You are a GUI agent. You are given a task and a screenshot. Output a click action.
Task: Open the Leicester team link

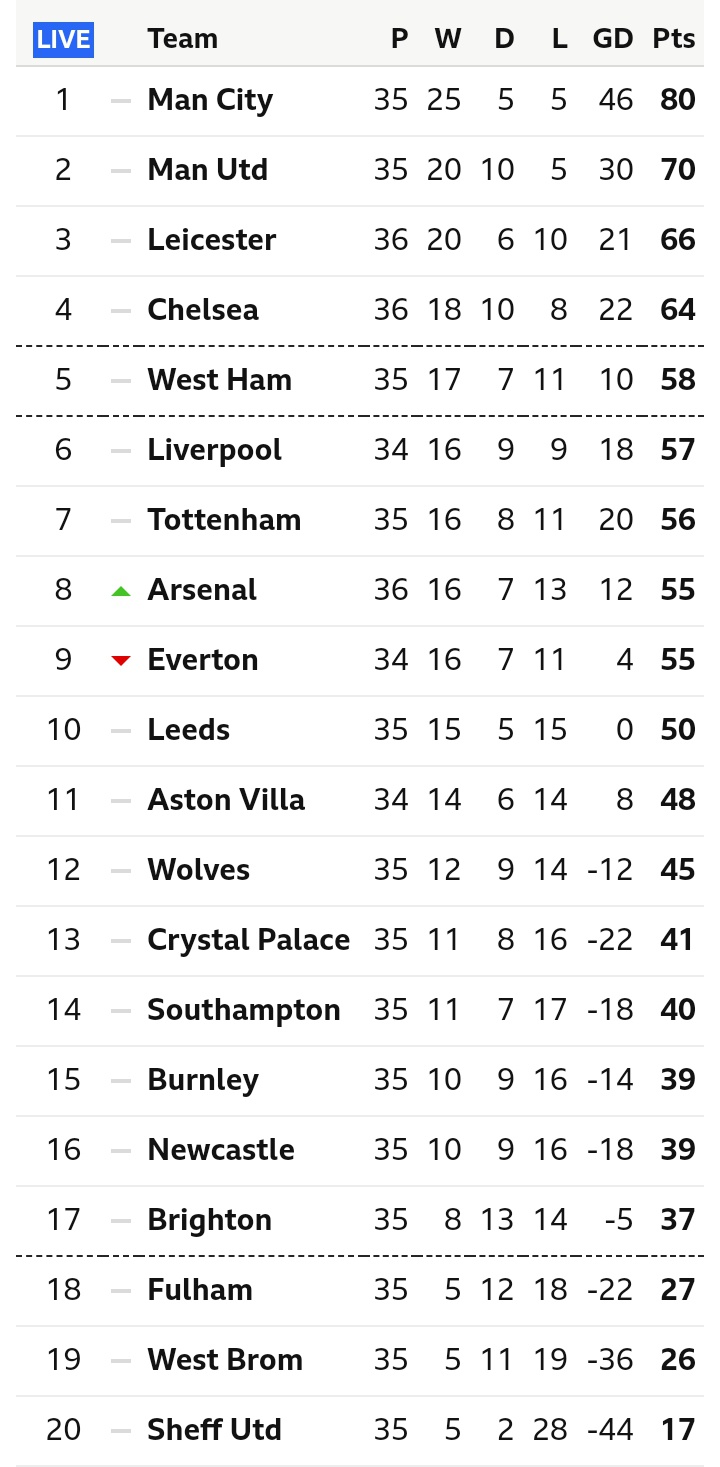click(x=211, y=240)
